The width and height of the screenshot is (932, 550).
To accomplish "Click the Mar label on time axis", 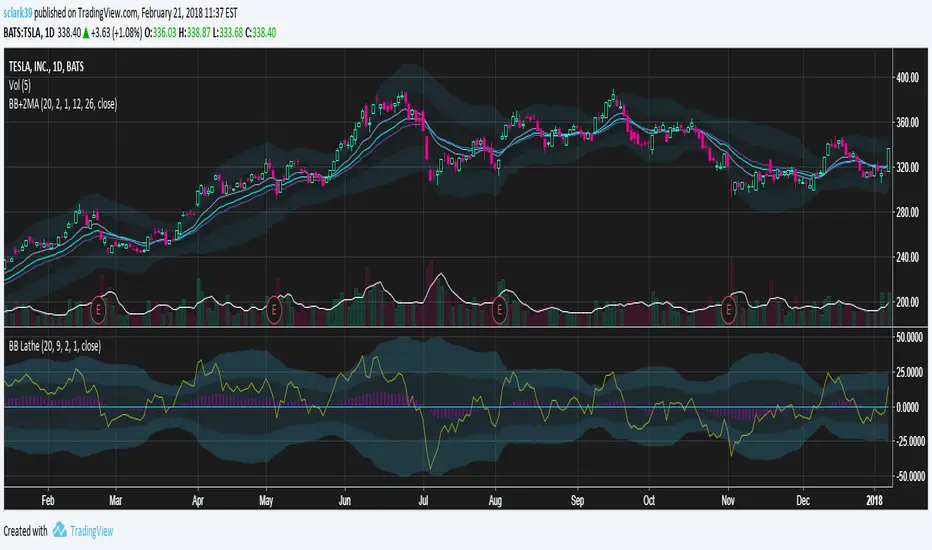I will pyautogui.click(x=115, y=501).
